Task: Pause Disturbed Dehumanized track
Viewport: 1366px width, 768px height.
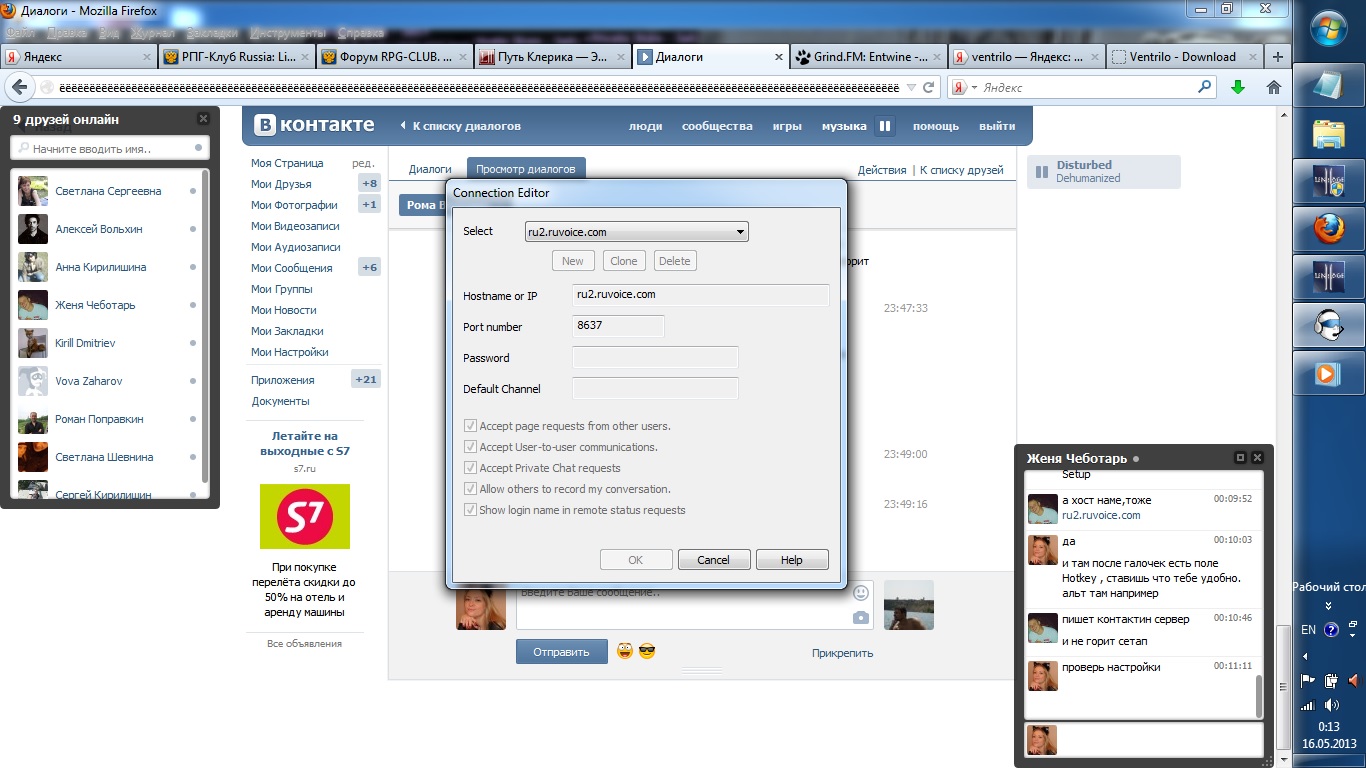Action: pyautogui.click(x=1040, y=172)
